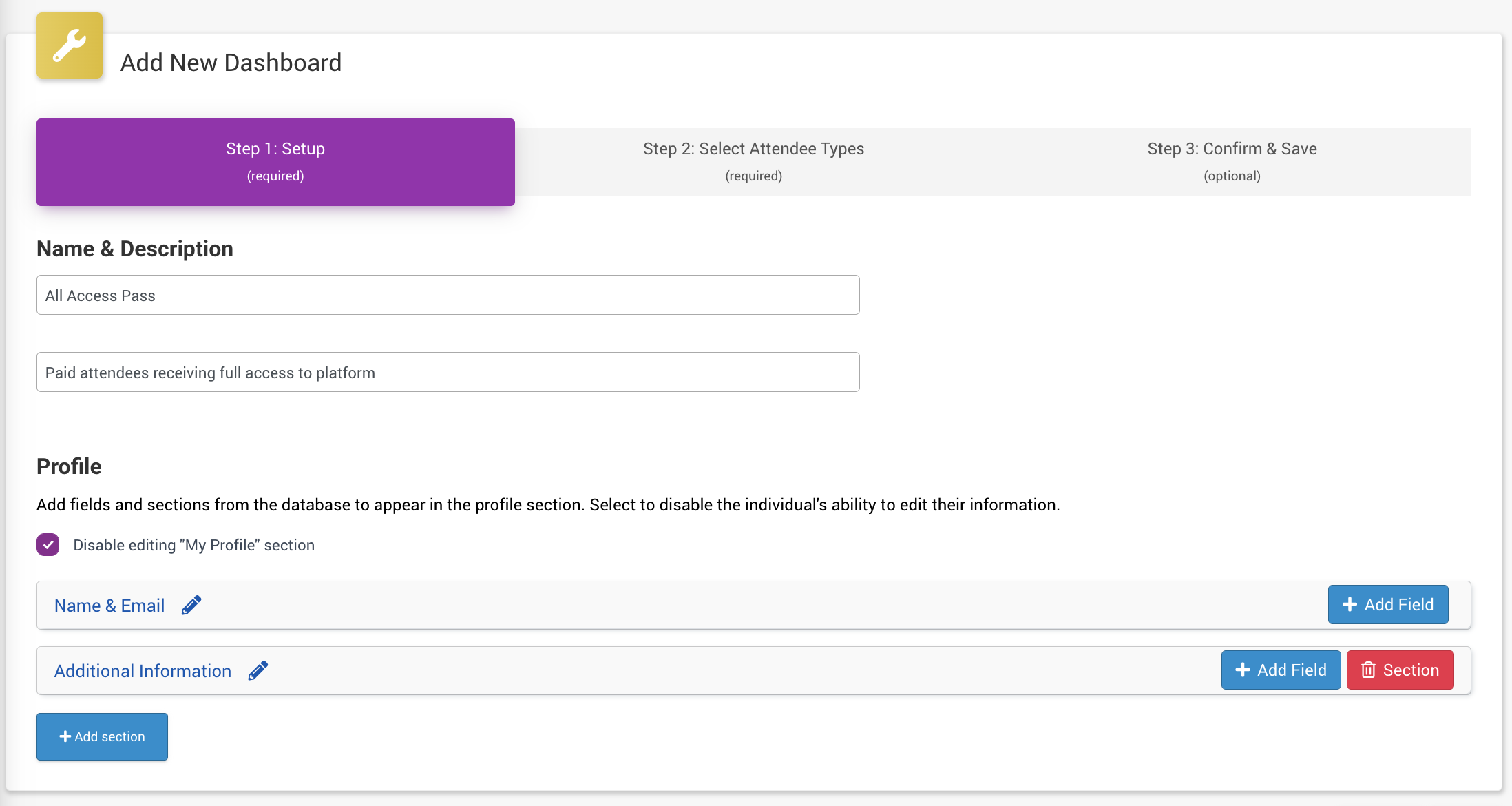Add Field to Name & Email section
This screenshot has width=1512, height=806.
[x=1388, y=604]
